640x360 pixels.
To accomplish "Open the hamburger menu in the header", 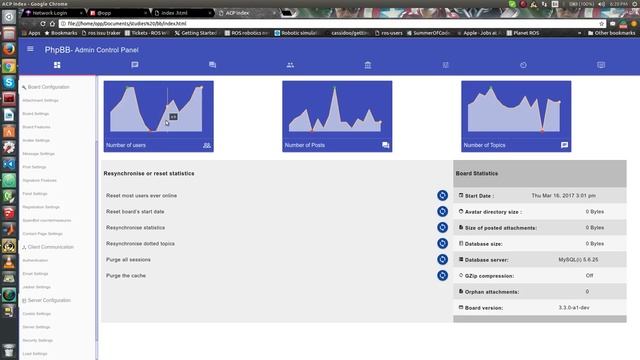I will pos(30,49).
